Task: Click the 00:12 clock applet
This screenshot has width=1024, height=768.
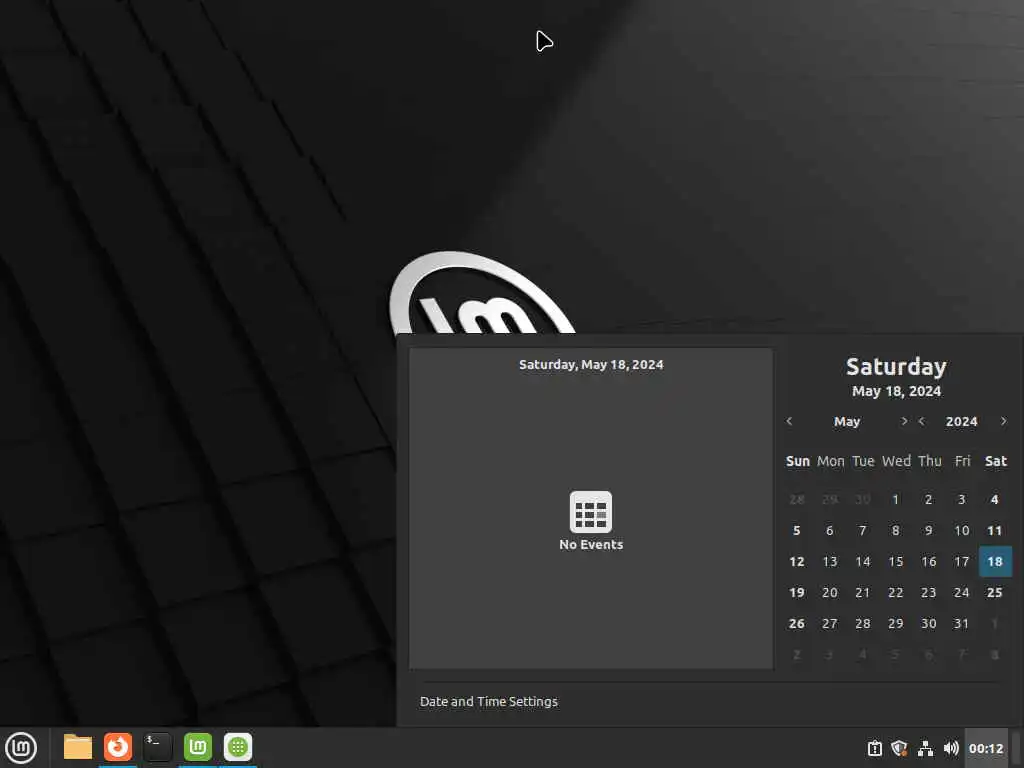Action: click(986, 748)
